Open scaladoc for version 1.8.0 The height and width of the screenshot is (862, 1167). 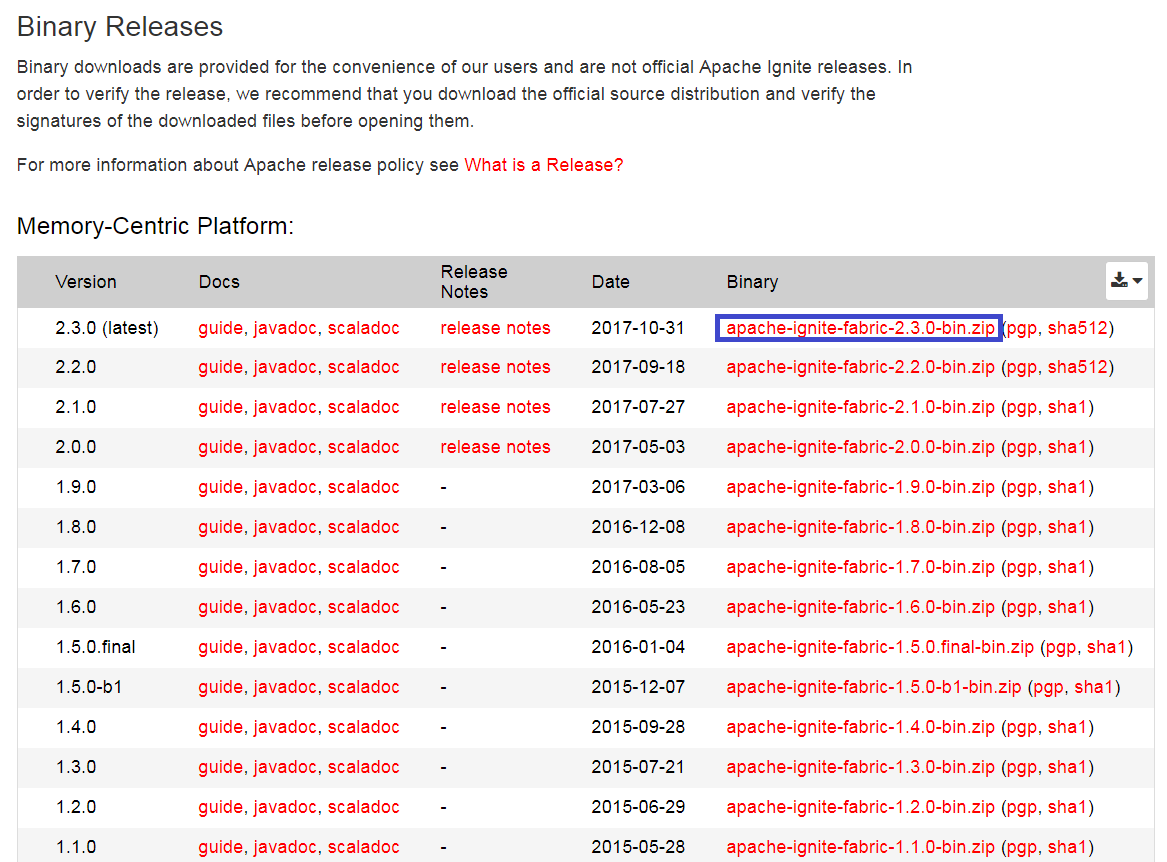pyautogui.click(x=363, y=527)
